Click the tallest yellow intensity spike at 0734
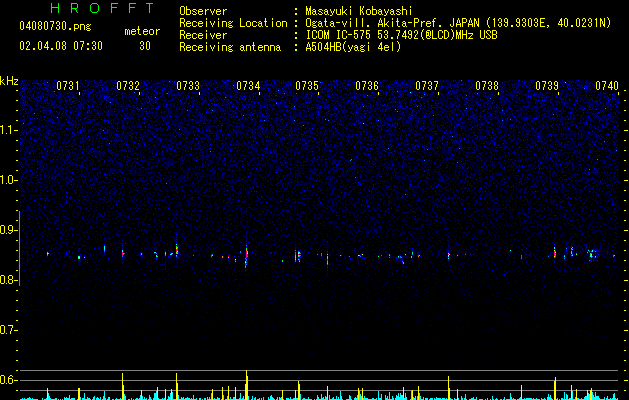The height and width of the screenshot is (400, 629). 247,385
